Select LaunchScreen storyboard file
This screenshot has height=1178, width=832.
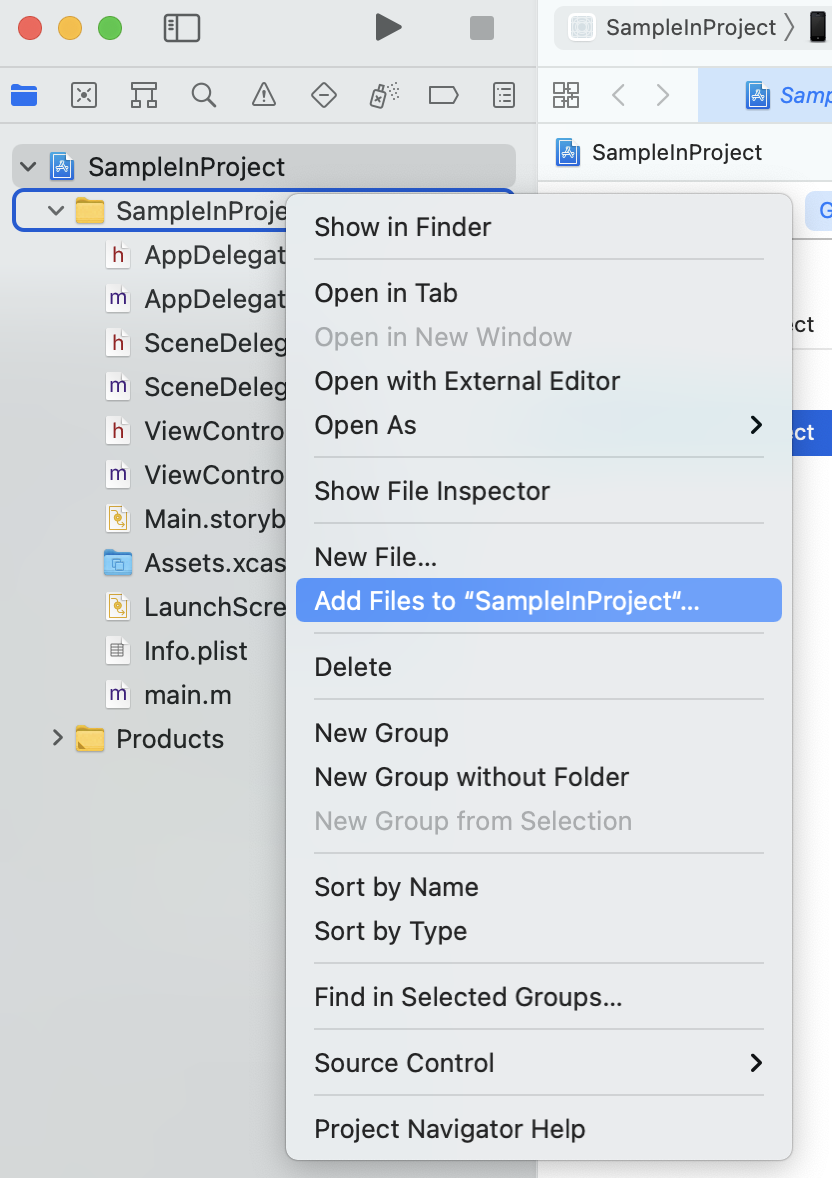pyautogui.click(x=195, y=607)
